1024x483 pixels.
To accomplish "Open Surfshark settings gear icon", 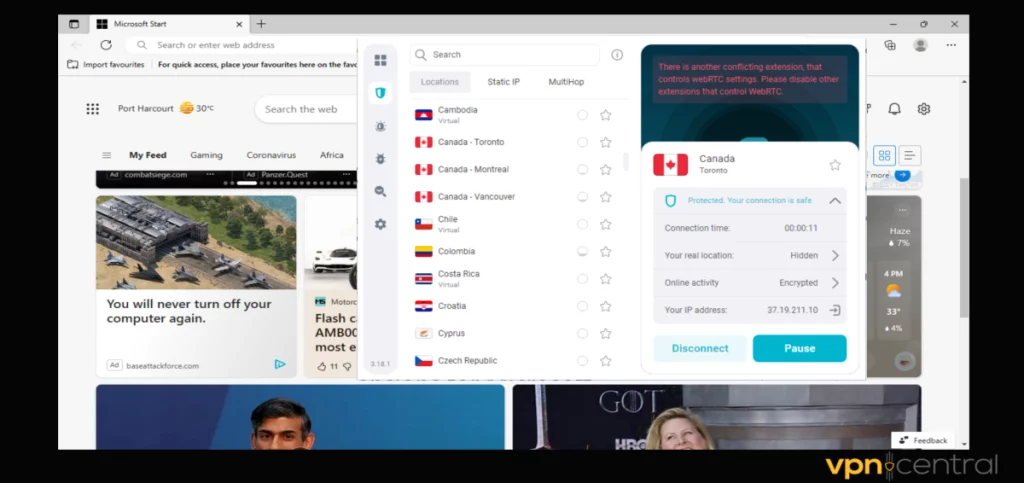I will (x=380, y=224).
